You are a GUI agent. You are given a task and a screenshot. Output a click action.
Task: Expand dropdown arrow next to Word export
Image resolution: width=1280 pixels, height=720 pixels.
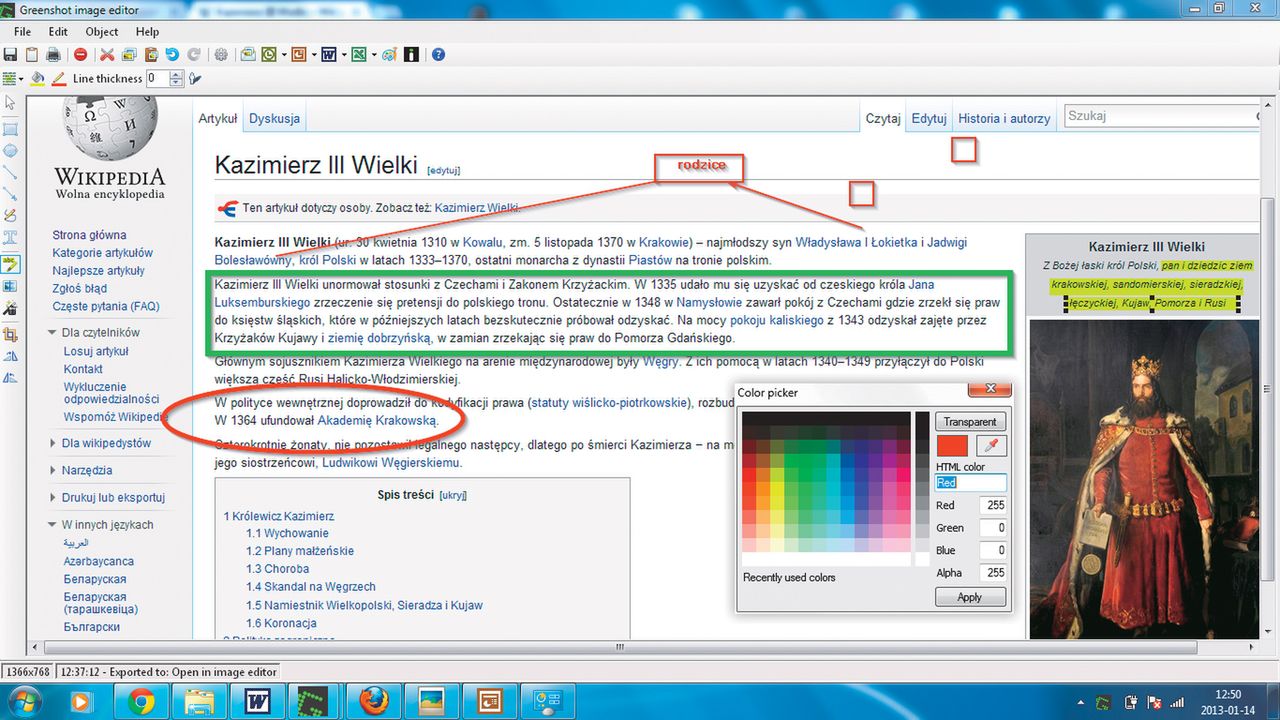(344, 55)
